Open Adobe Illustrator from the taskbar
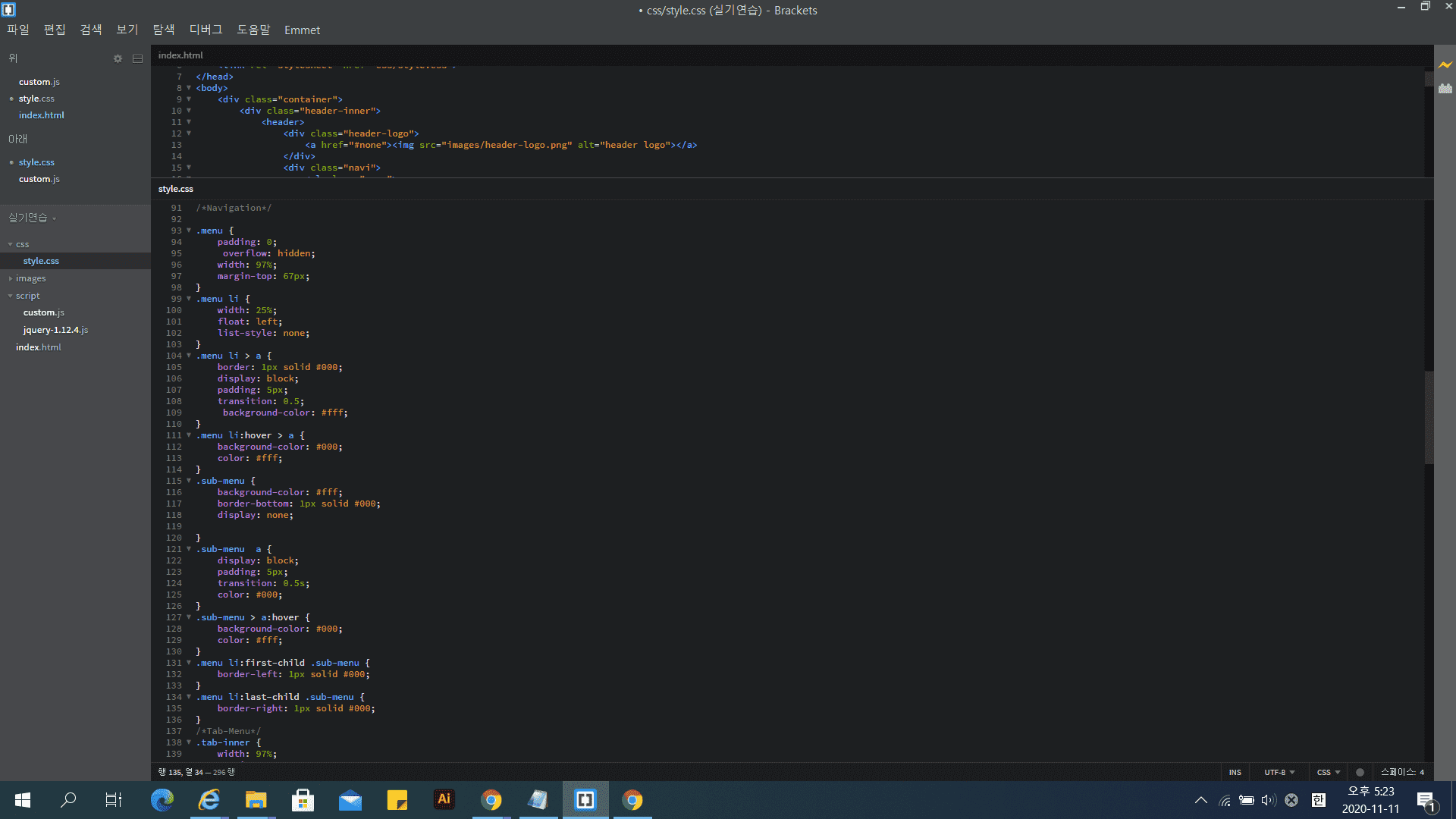Image resolution: width=1456 pixels, height=819 pixels. 444,799
